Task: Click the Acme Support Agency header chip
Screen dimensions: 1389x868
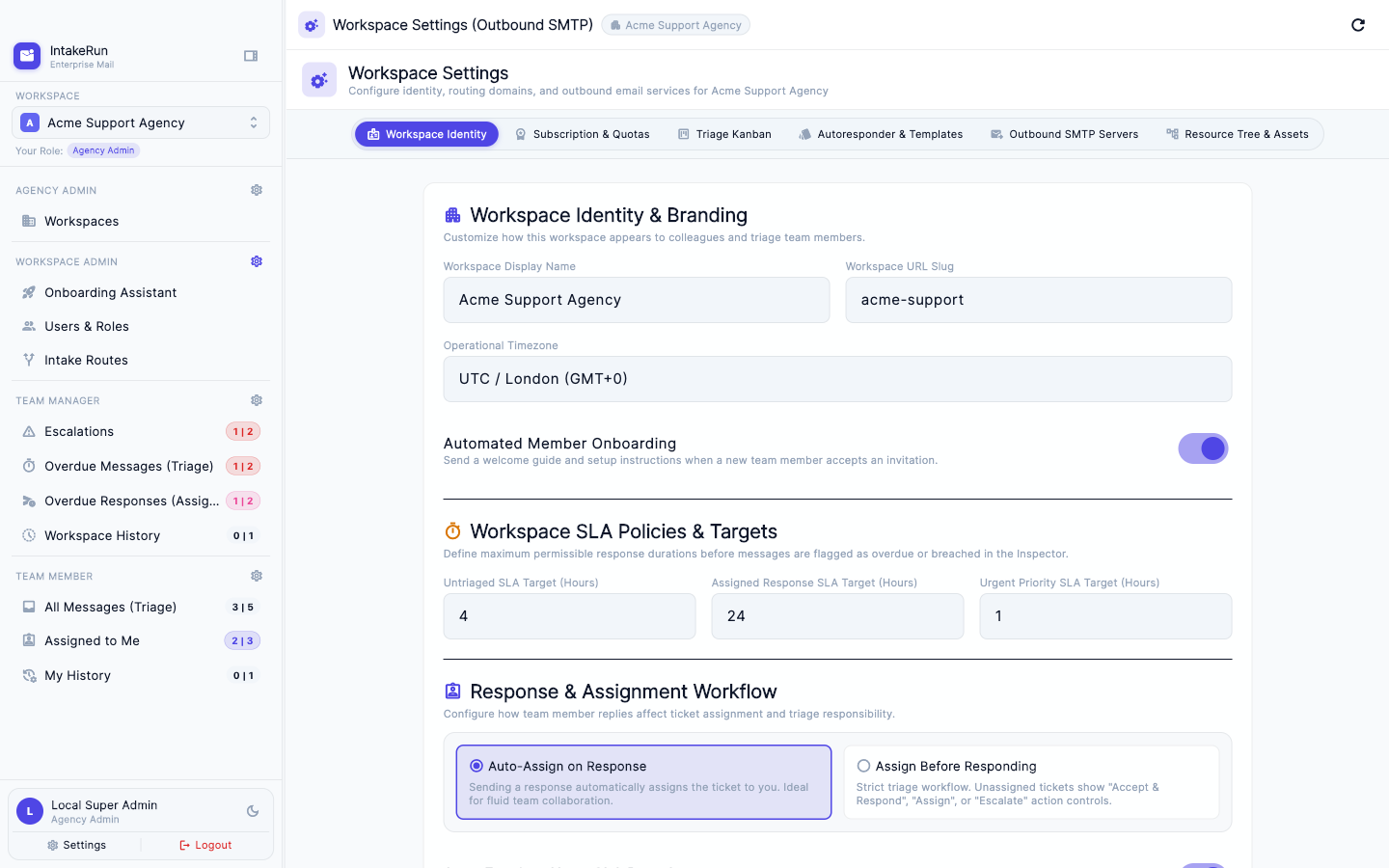Action: (675, 25)
